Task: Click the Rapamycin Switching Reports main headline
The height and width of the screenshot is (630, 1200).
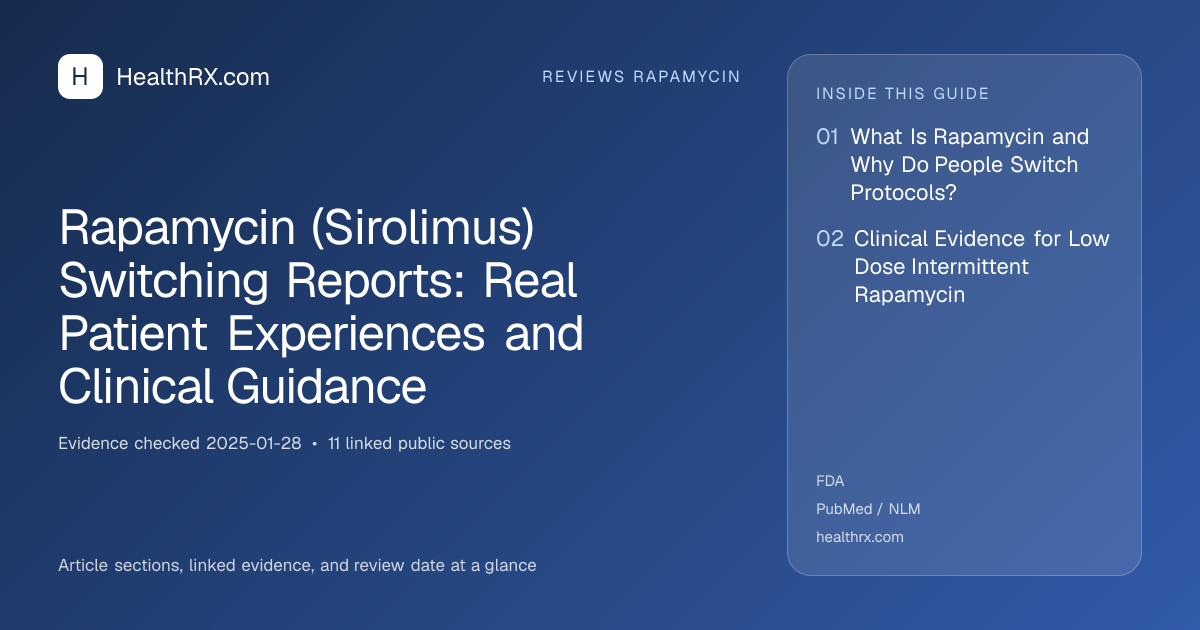Action: pos(322,307)
